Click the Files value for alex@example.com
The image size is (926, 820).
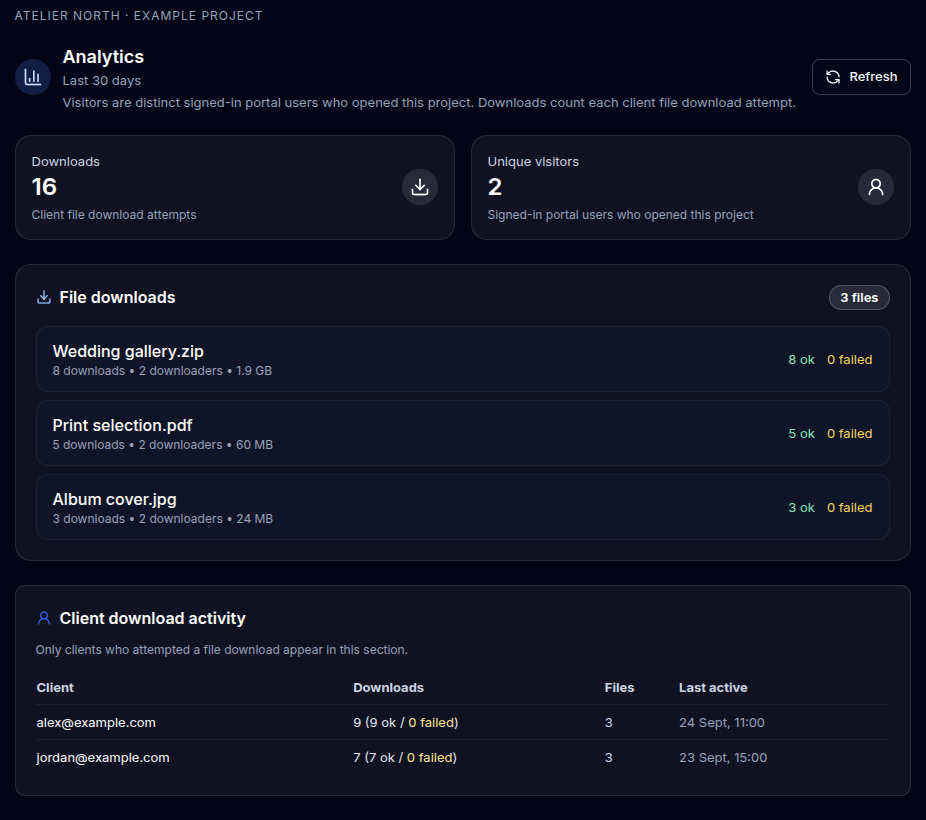pos(608,723)
